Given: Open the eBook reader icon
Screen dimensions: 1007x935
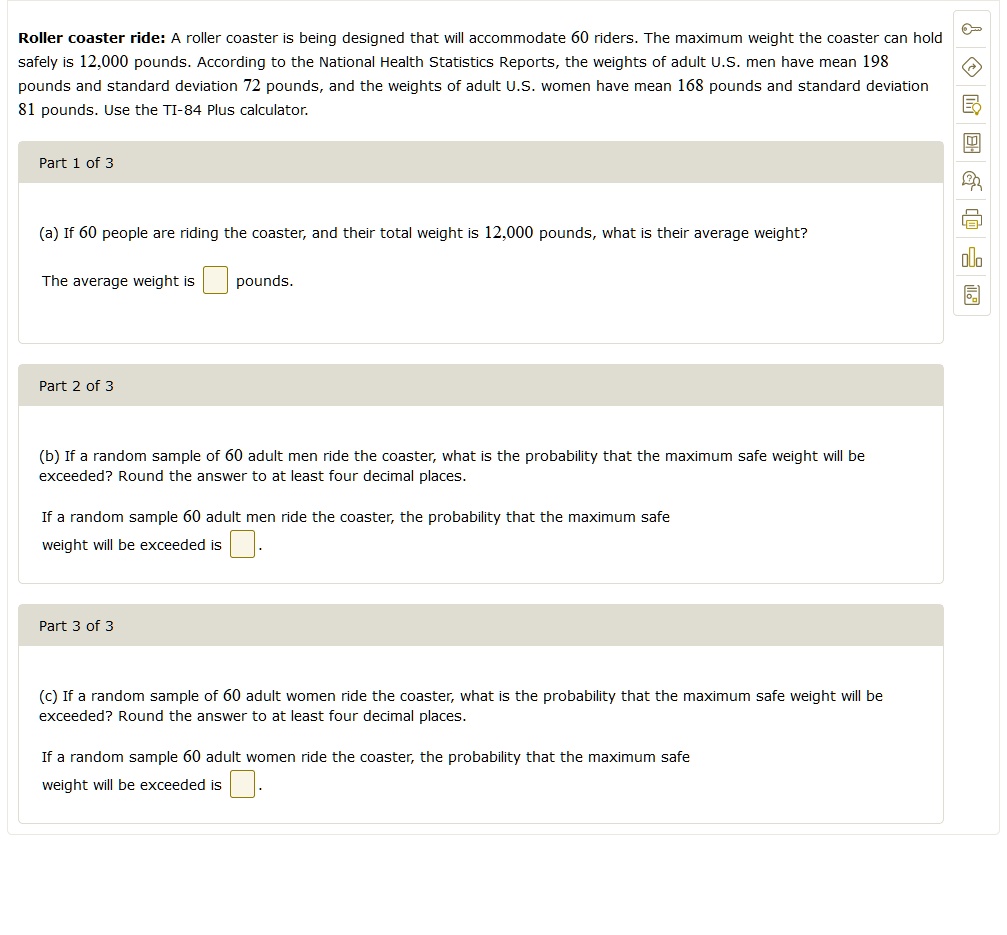Looking at the screenshot, I should pos(971,143).
